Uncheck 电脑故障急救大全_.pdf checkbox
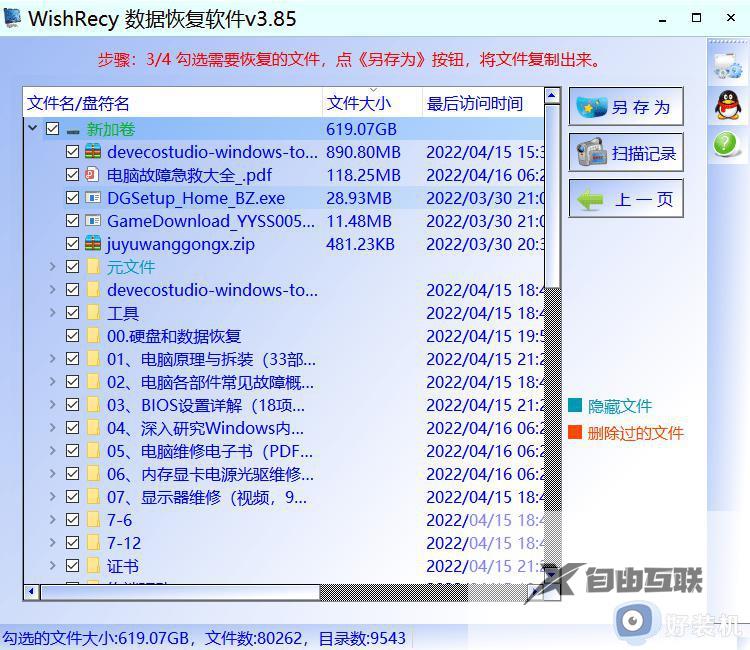 click(x=72, y=175)
